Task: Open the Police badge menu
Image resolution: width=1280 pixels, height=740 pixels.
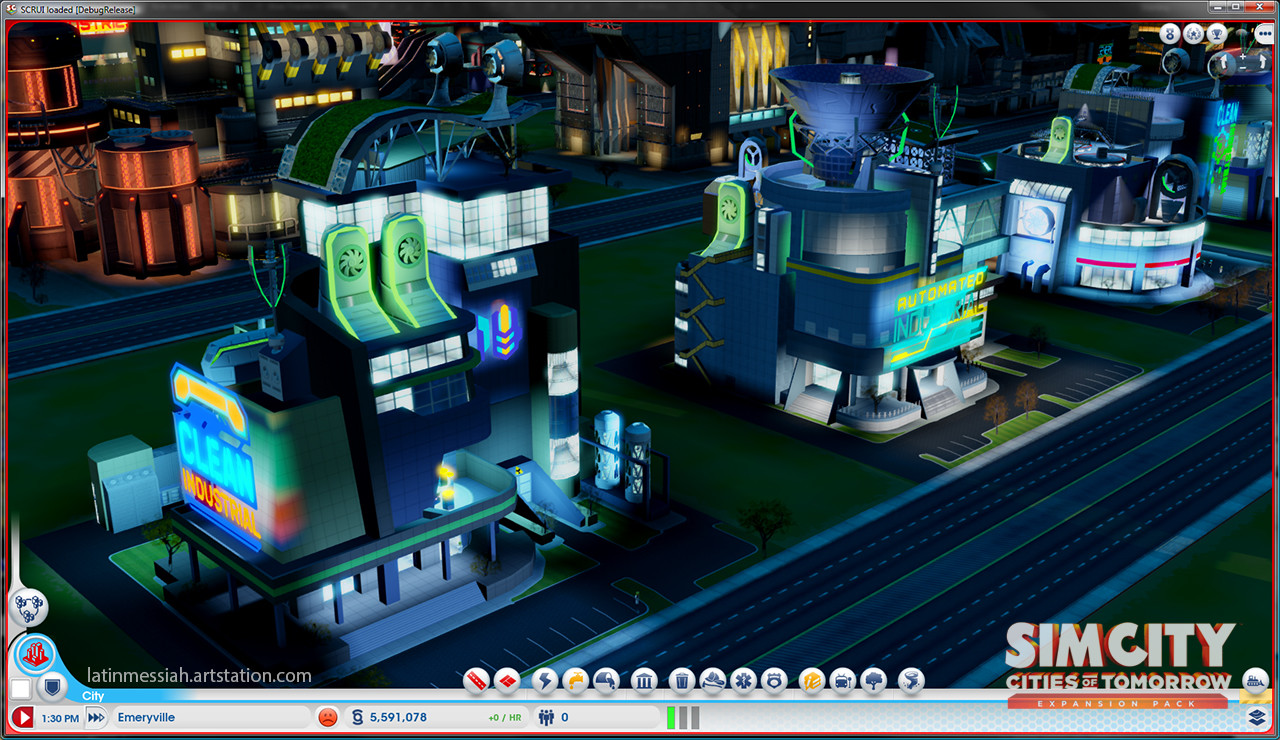Action: tap(774, 681)
